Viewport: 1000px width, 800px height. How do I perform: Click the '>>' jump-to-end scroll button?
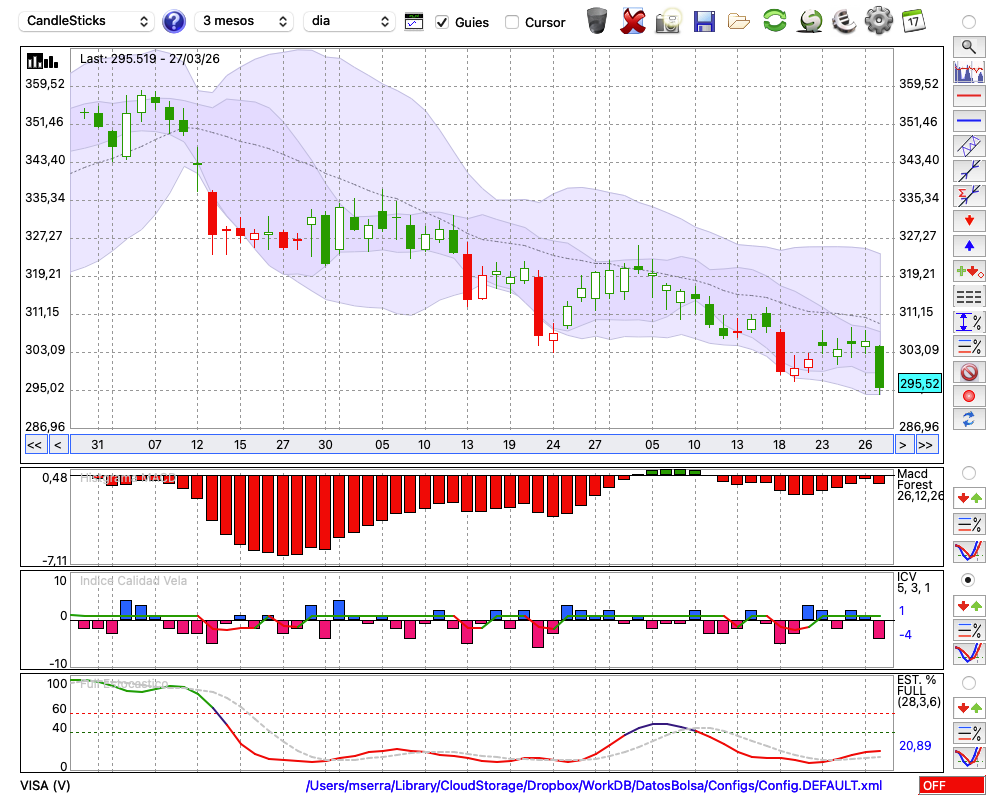coord(927,445)
